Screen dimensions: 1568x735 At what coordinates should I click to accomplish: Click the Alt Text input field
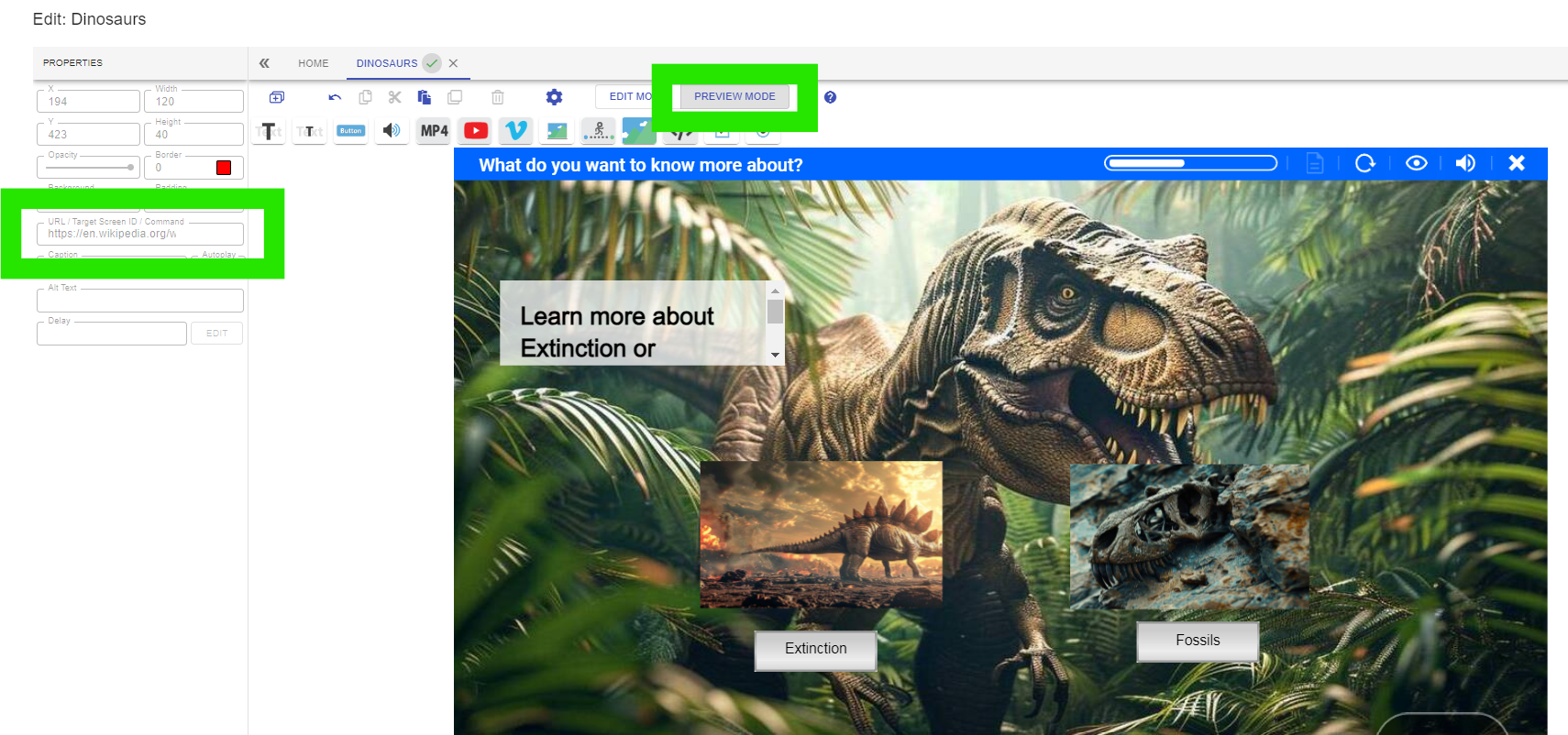[x=140, y=301]
